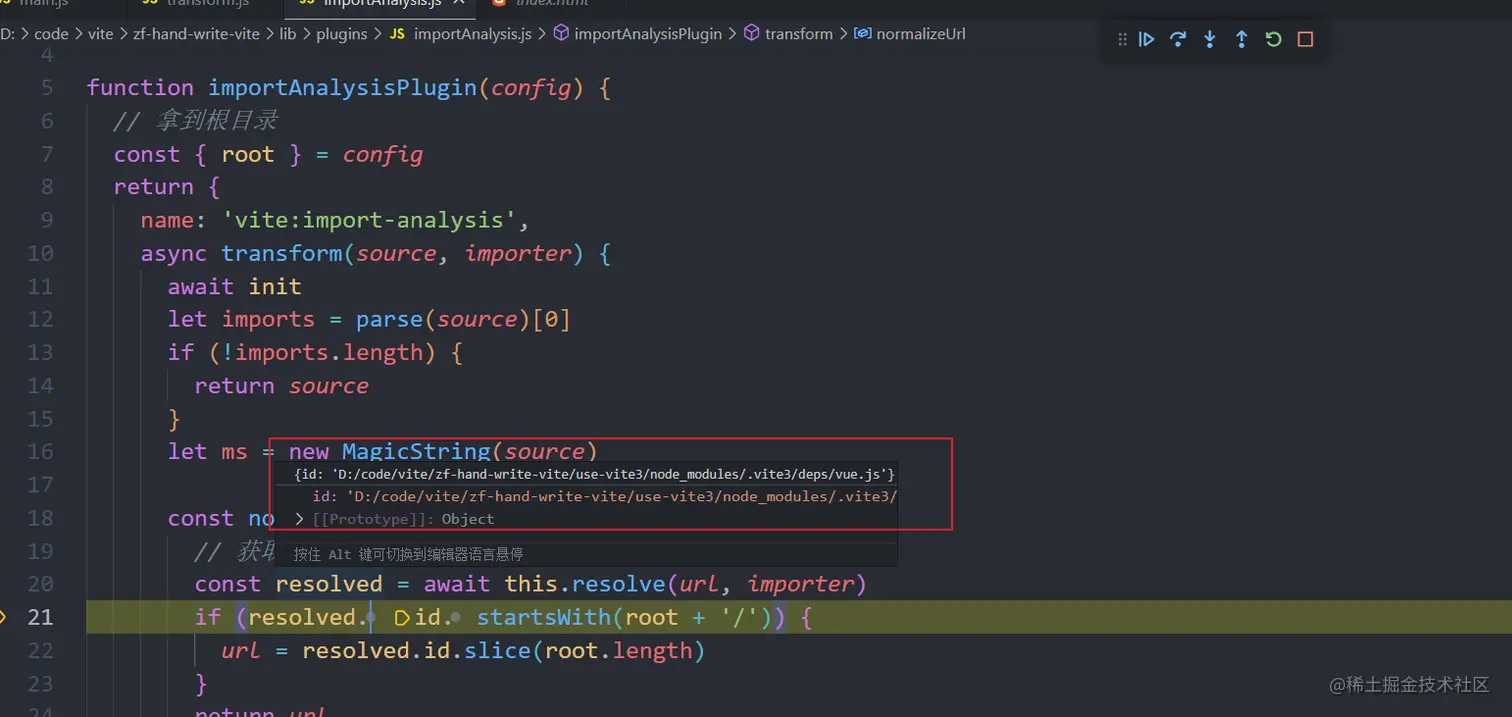Stop the debug session
The image size is (1512, 717).
pyautogui.click(x=1305, y=39)
